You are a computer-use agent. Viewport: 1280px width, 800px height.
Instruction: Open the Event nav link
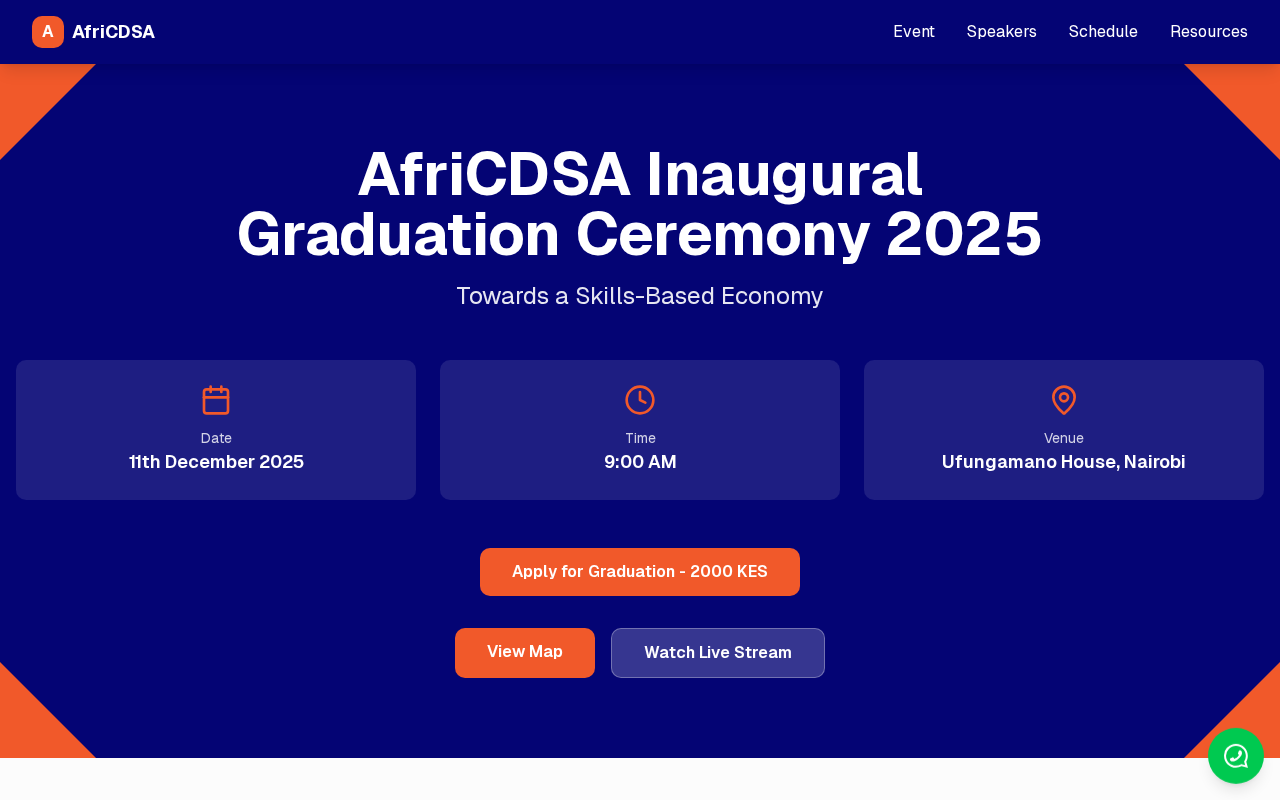[914, 32]
